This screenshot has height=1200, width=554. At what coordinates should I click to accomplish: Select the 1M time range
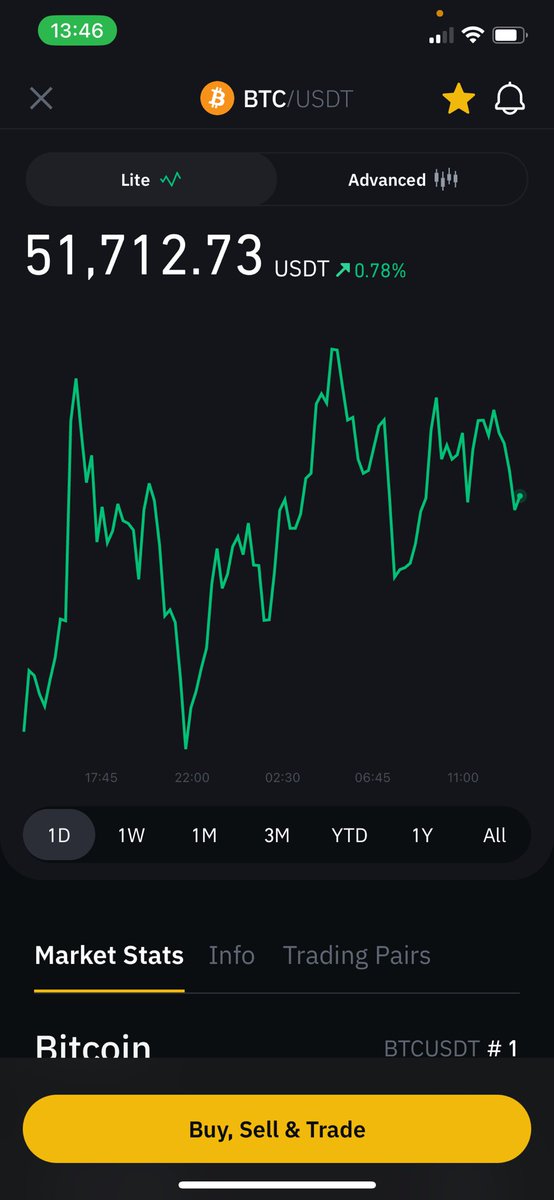tap(204, 835)
